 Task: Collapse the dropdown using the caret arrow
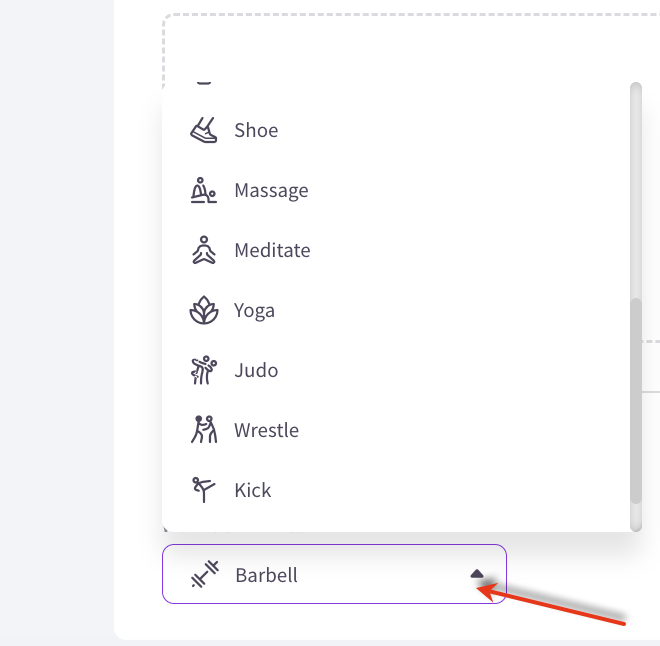click(476, 574)
